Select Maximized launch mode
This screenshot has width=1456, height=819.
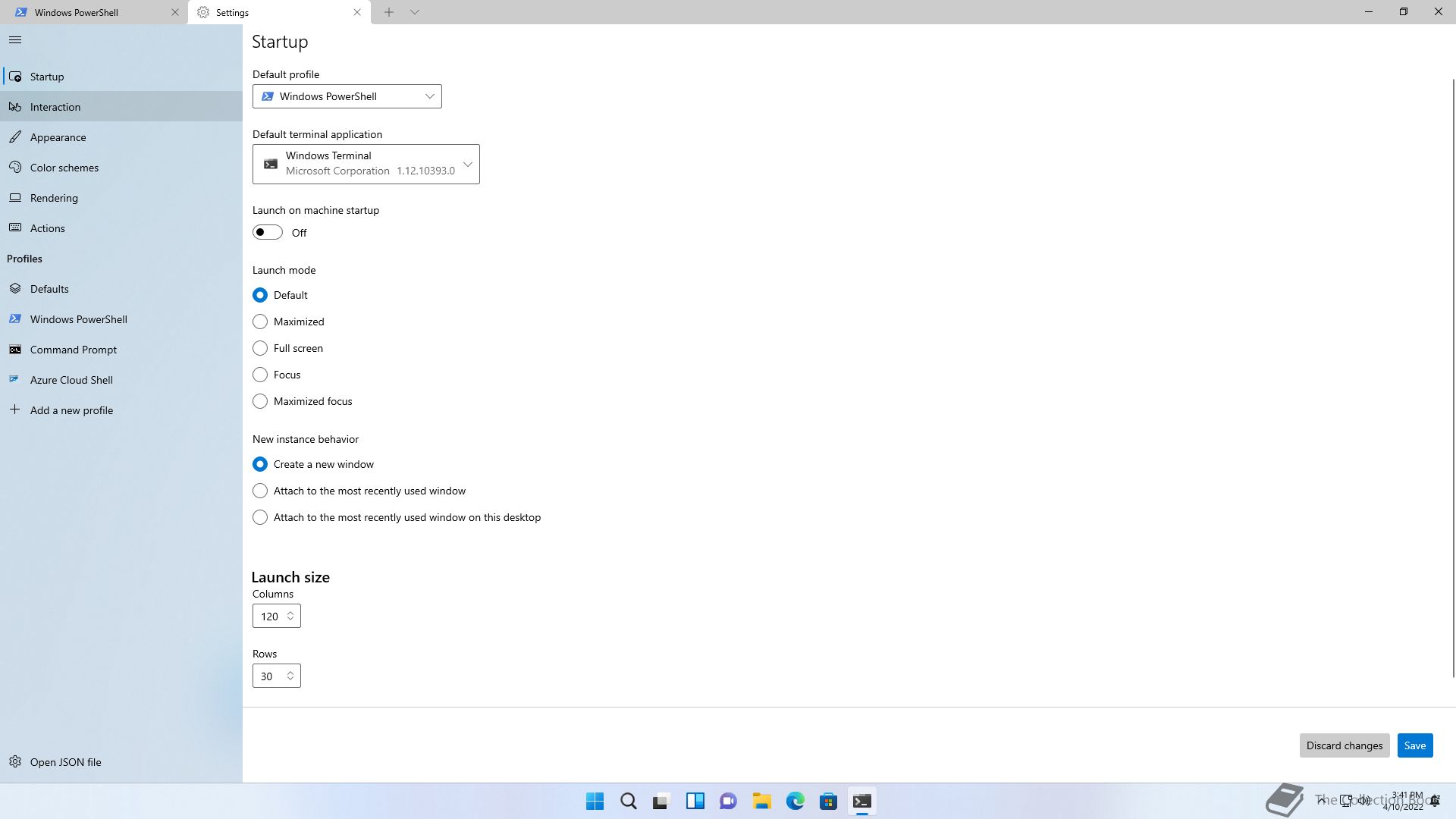coord(260,322)
